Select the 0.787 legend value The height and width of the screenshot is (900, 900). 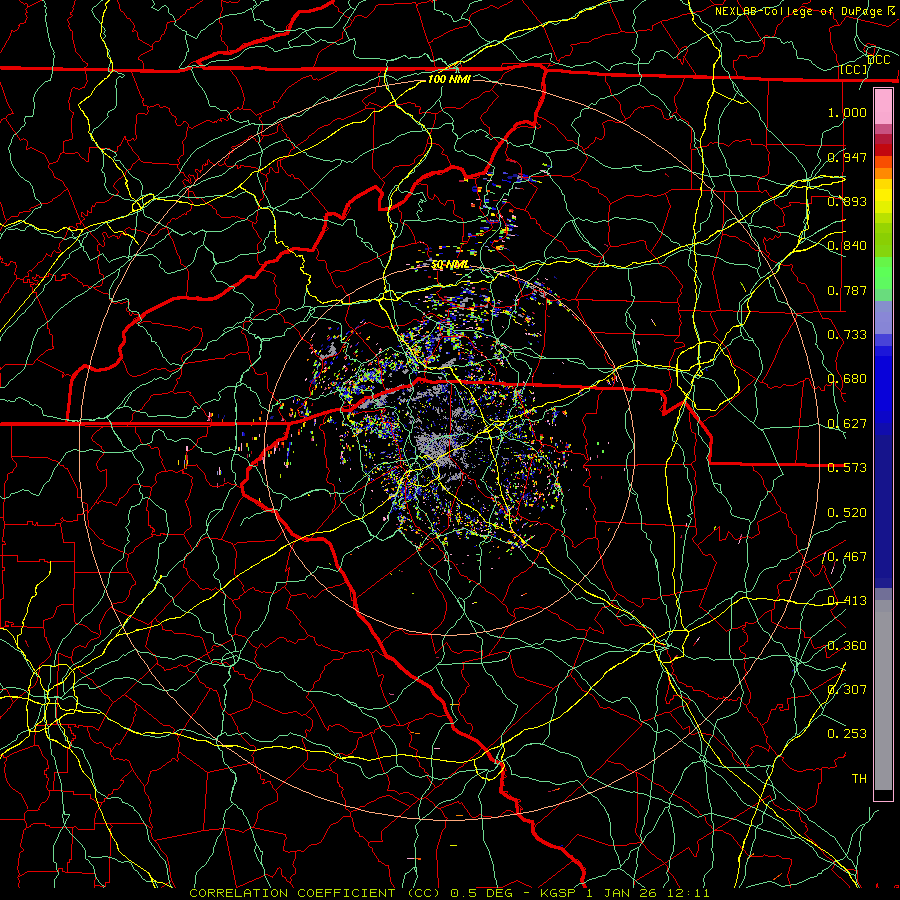(x=847, y=290)
